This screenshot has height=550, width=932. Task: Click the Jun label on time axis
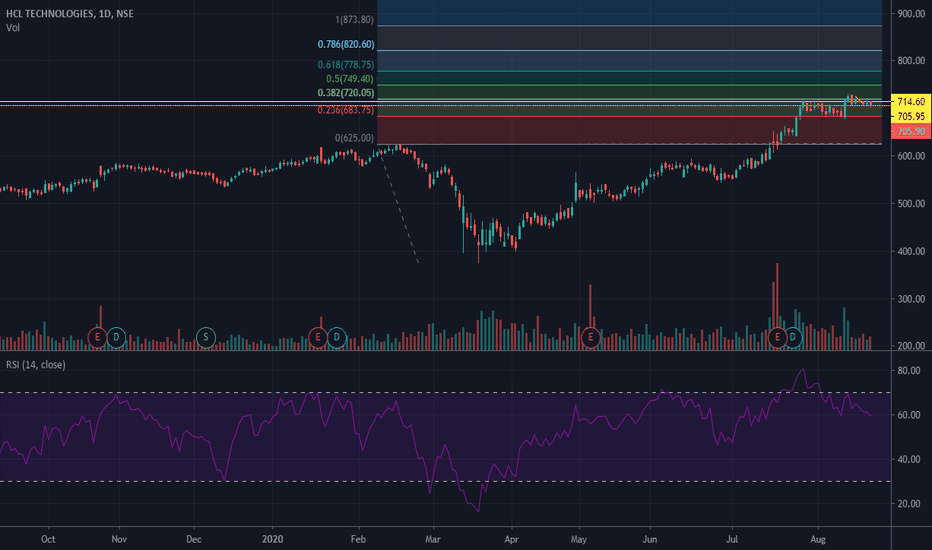650,539
